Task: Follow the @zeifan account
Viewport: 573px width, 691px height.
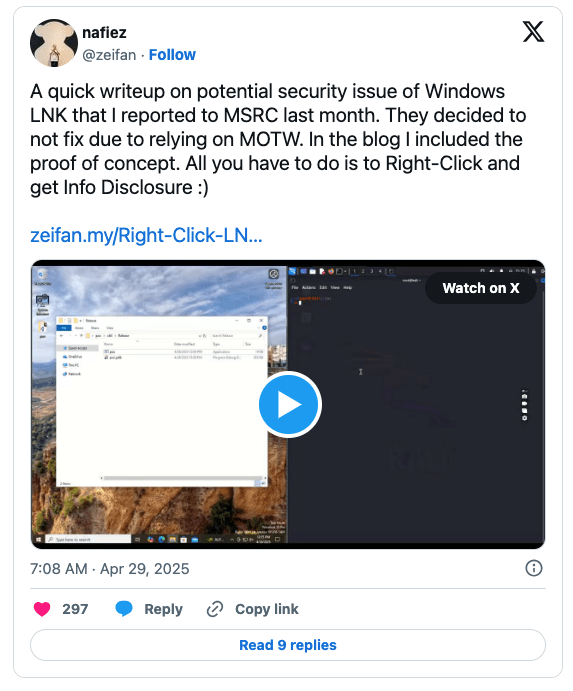Action: pyautogui.click(x=172, y=55)
